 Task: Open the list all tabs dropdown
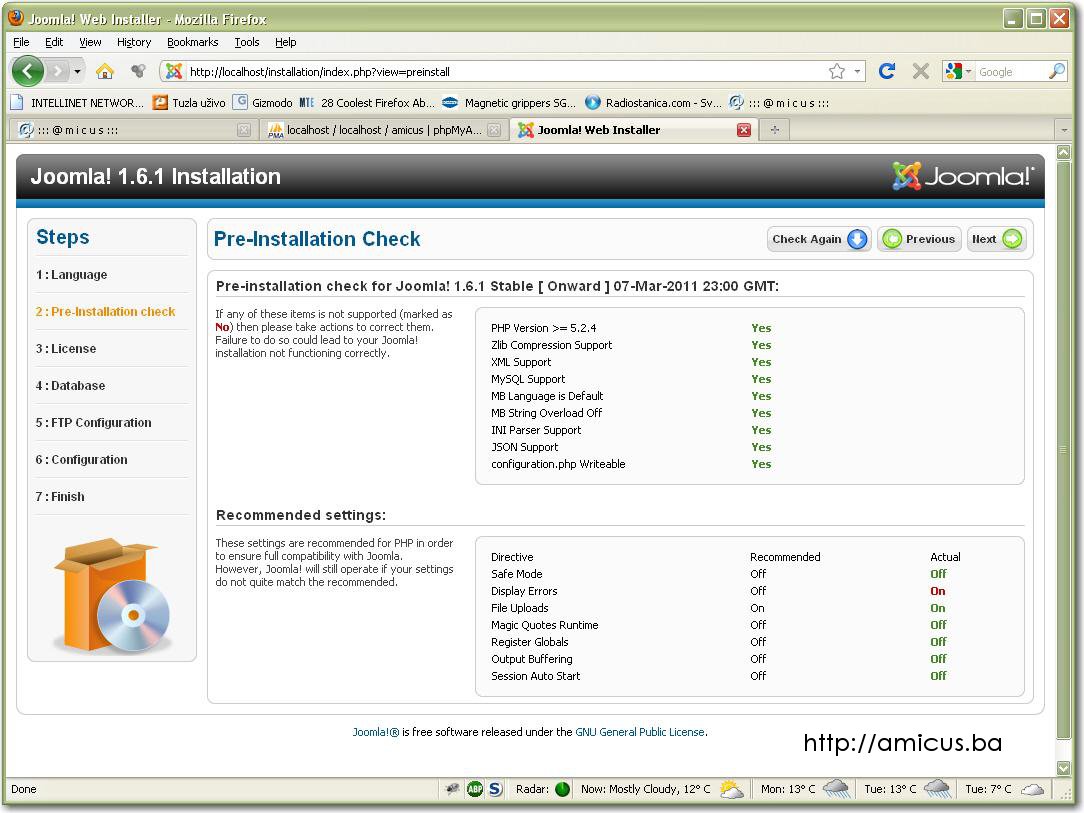pyautogui.click(x=1064, y=130)
